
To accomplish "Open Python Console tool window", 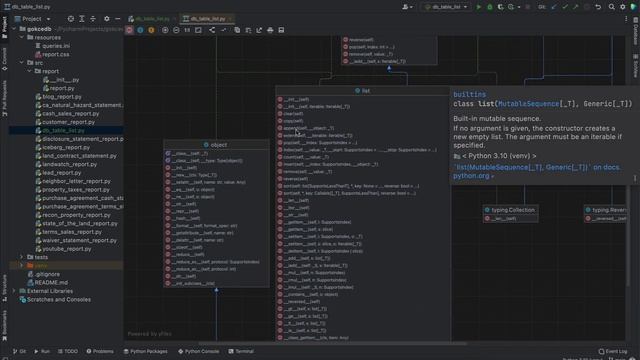I will tap(199, 351).
